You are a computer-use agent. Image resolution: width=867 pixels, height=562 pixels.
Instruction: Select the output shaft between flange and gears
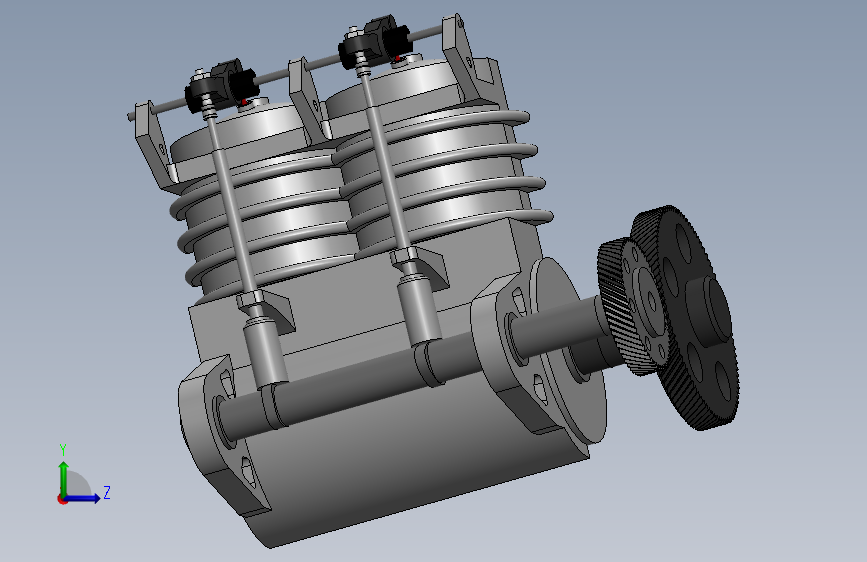pyautogui.click(x=556, y=326)
